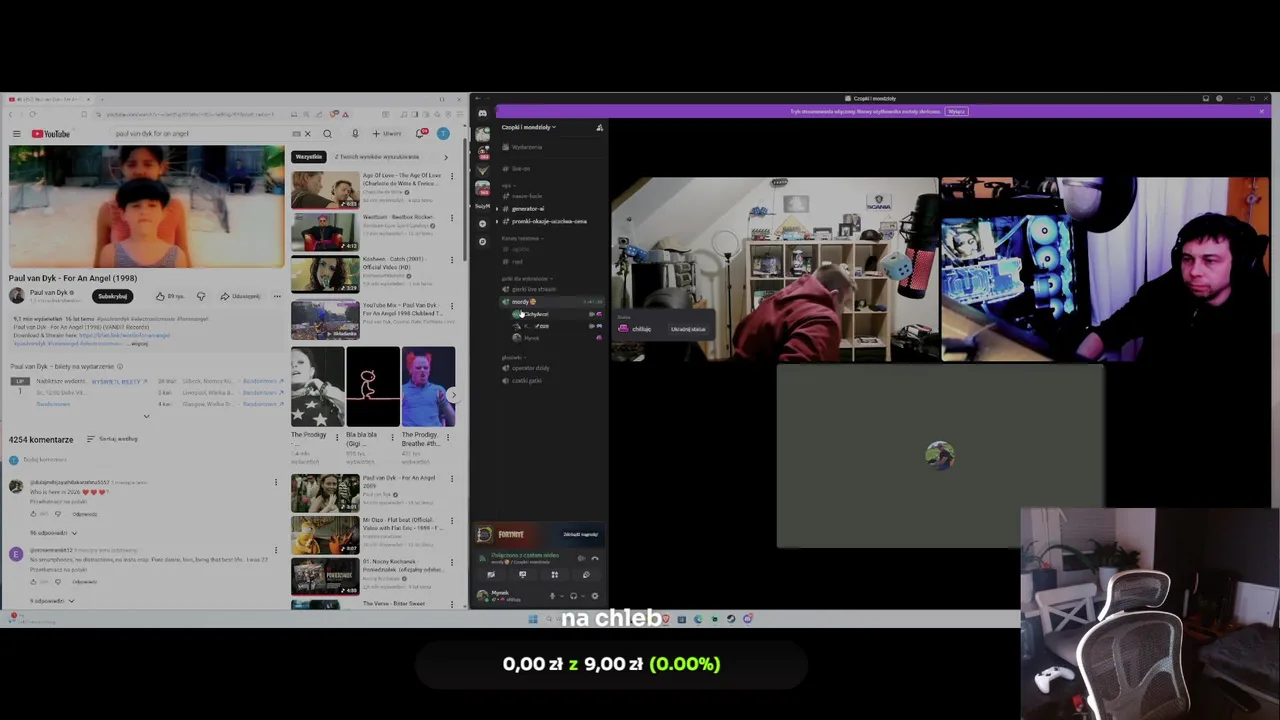
Task: Open Discord server discovery compass icon
Action: tap(482, 241)
